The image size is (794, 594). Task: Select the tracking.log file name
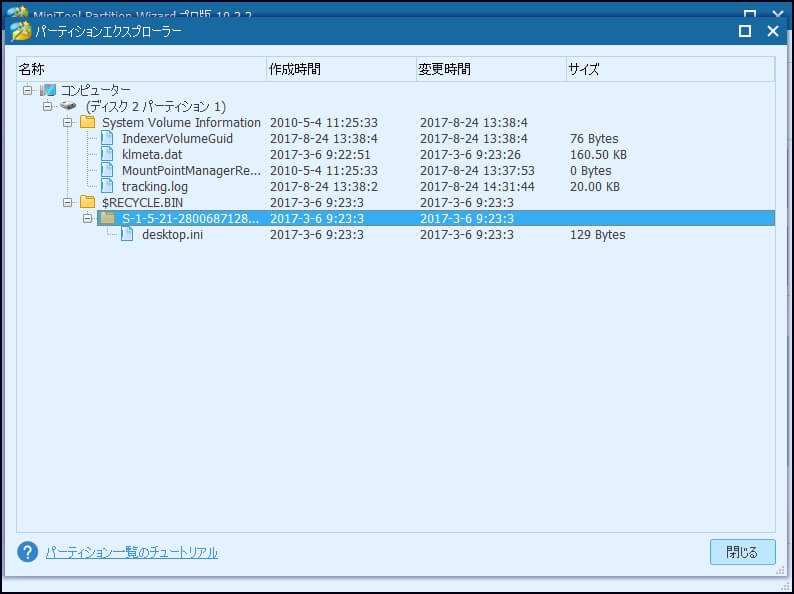coord(155,186)
